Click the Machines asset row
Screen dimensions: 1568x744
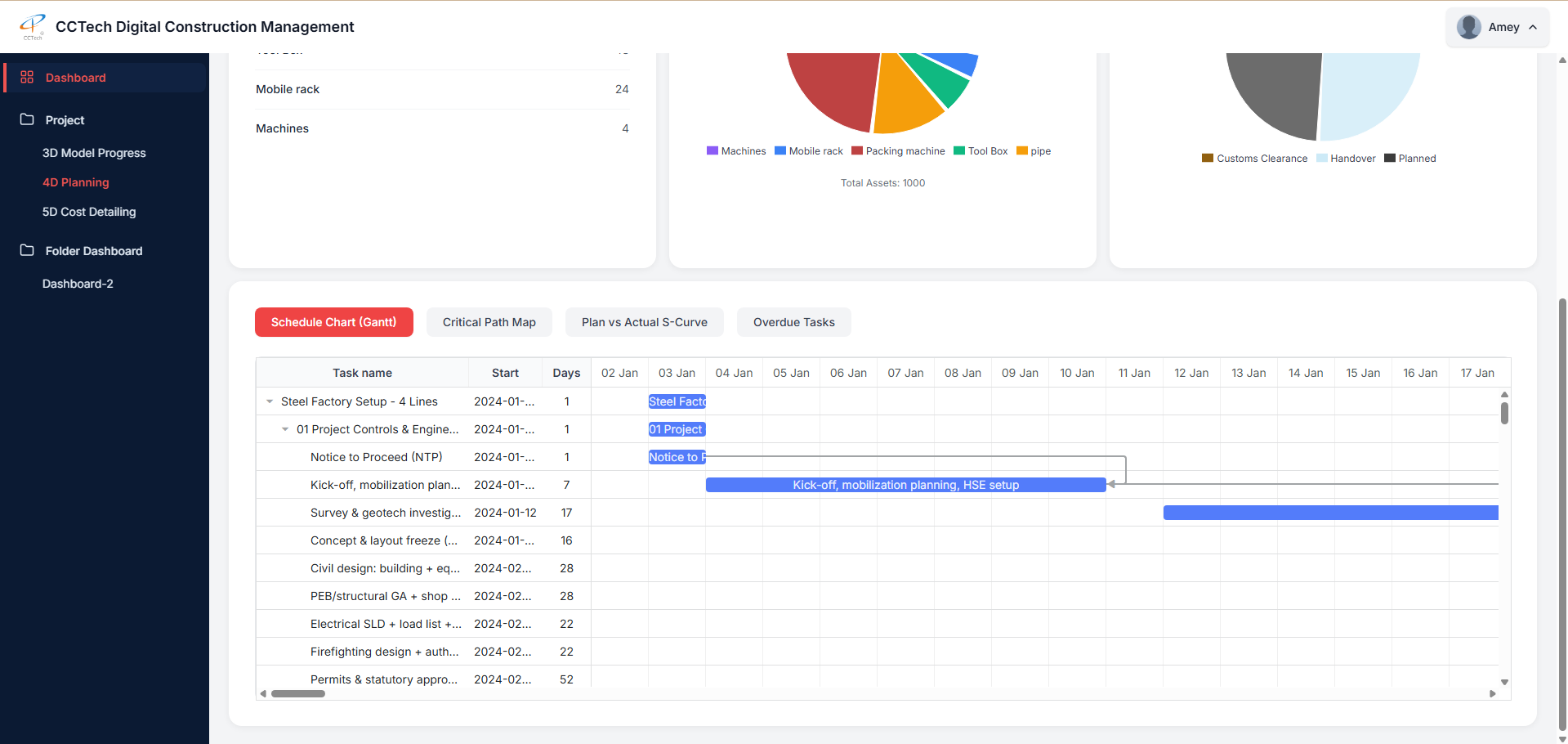442,128
